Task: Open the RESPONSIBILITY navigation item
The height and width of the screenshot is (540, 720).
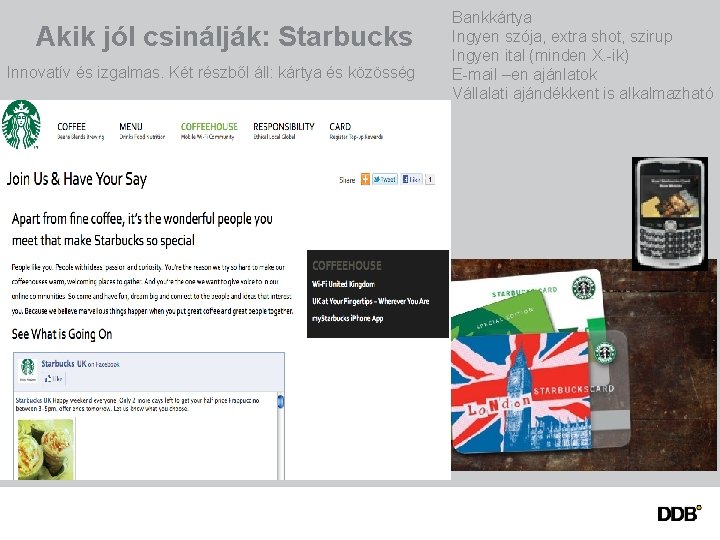Action: click(x=284, y=127)
